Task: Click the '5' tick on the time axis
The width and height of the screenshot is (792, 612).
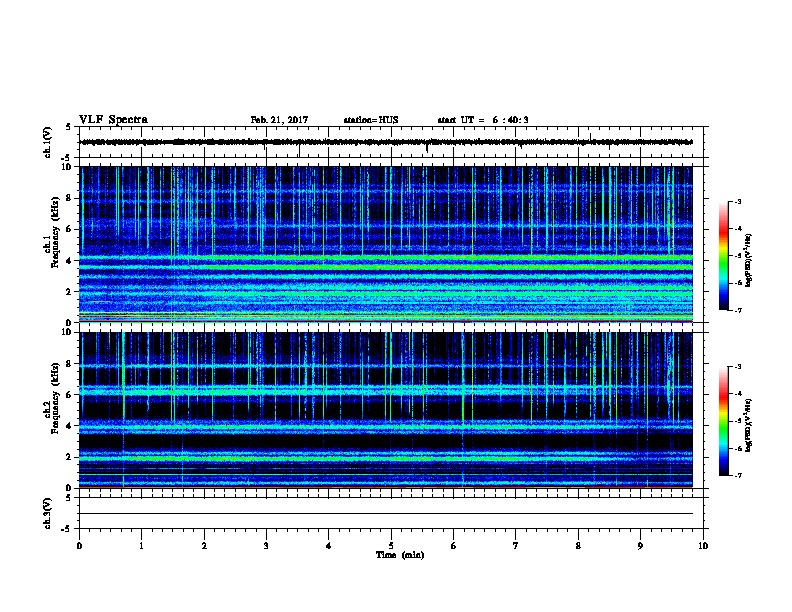Action: 391,546
